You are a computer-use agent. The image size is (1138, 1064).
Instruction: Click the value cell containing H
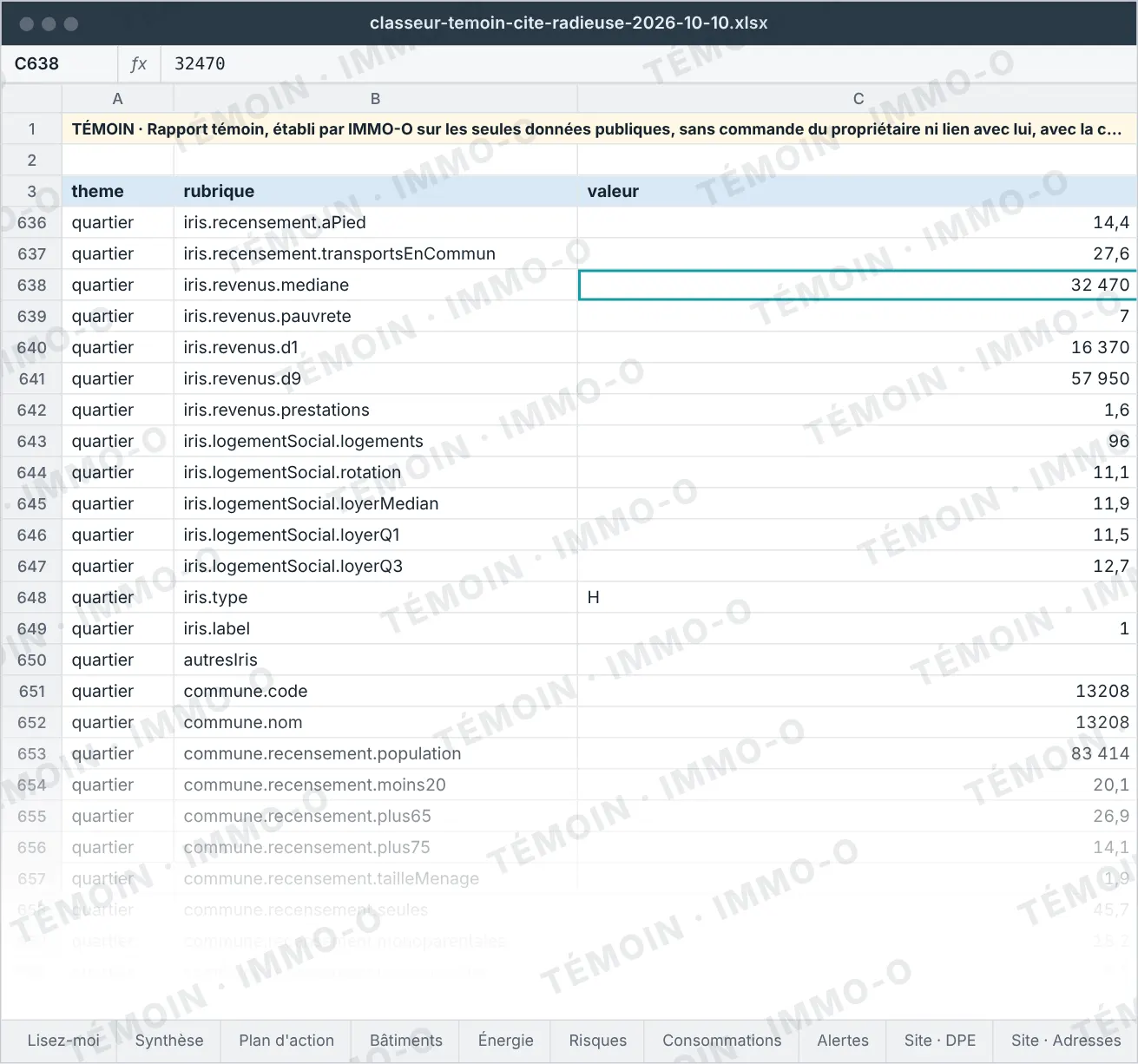tap(858, 597)
